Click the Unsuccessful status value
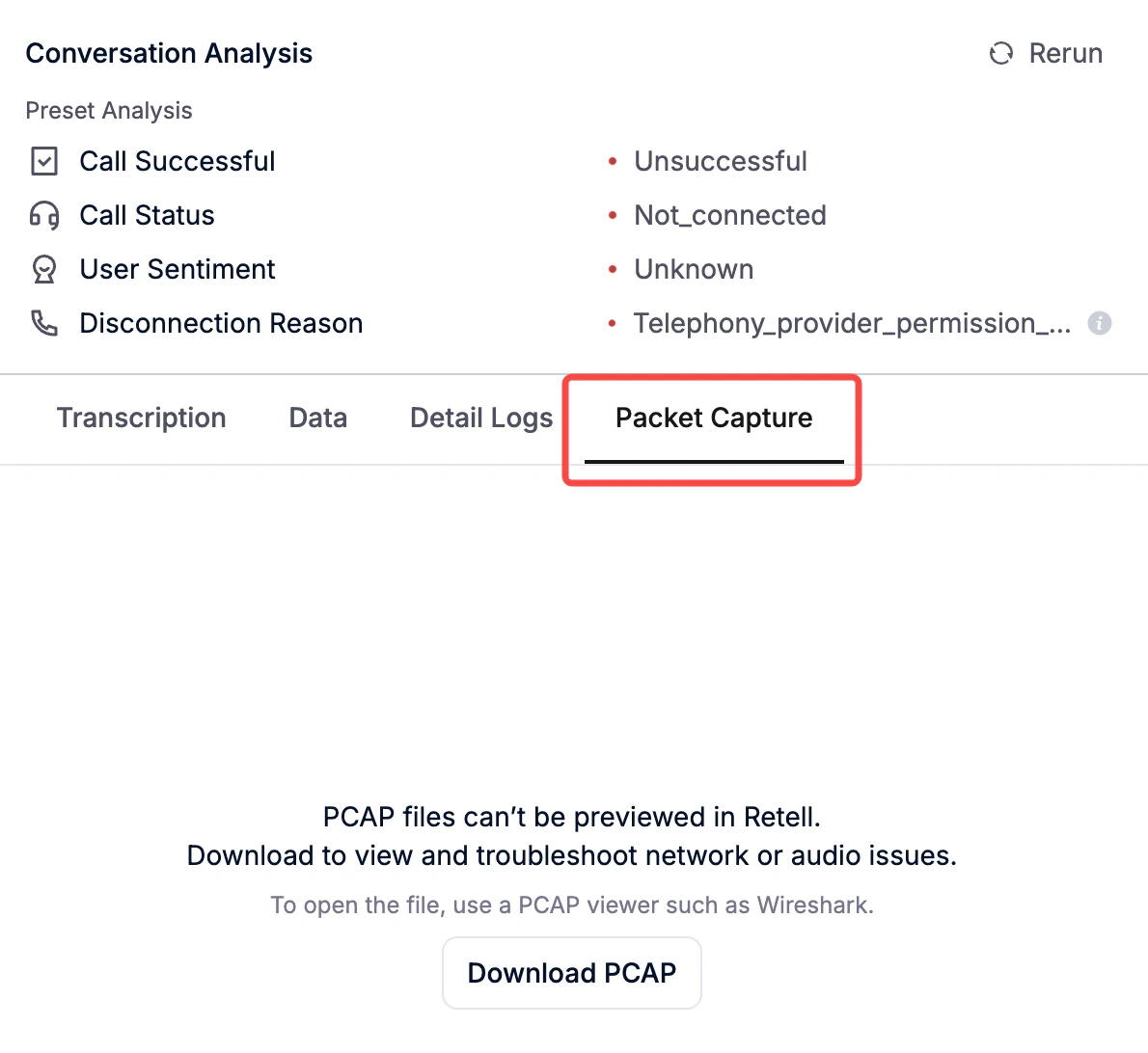Viewport: 1148px width, 1053px height. click(x=721, y=161)
